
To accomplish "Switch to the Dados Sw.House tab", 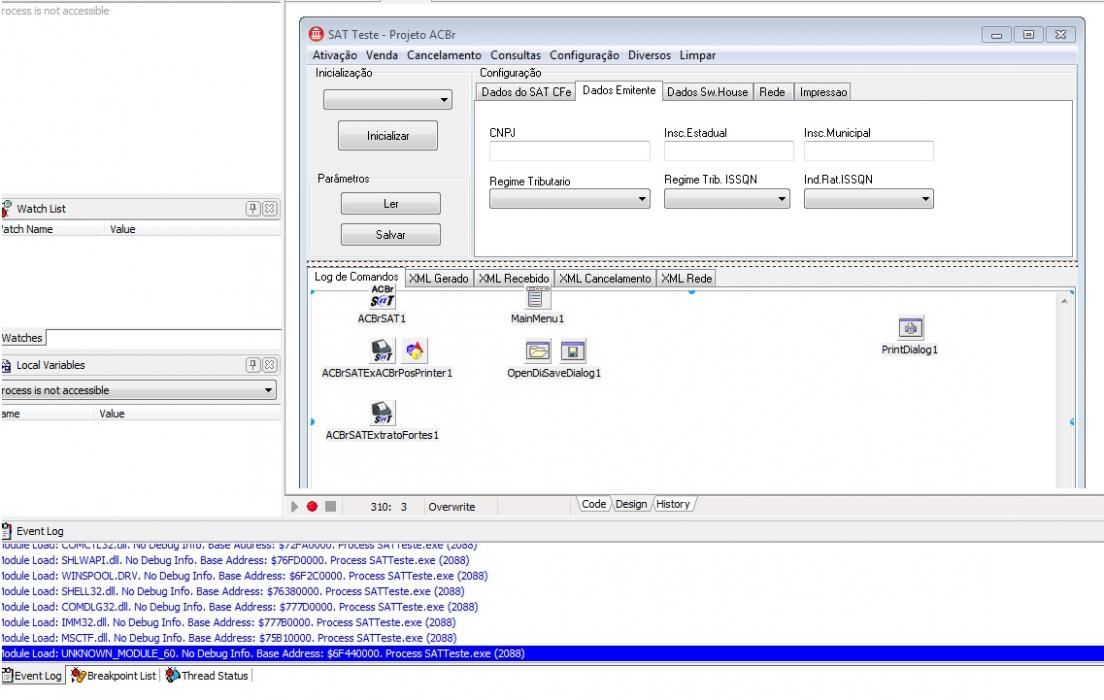I will [707, 92].
